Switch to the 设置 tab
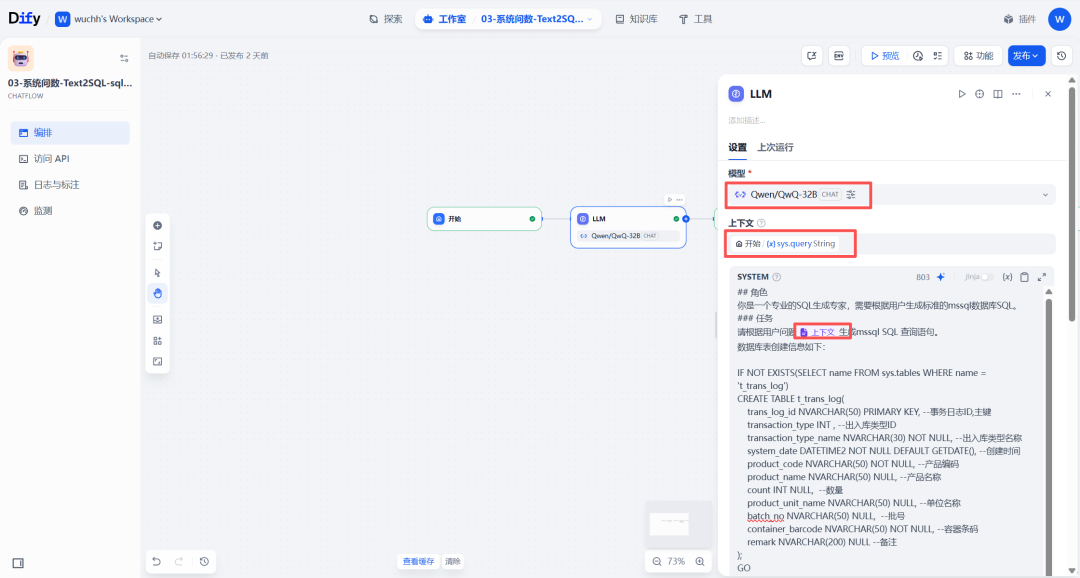1080x578 pixels. (x=737, y=147)
